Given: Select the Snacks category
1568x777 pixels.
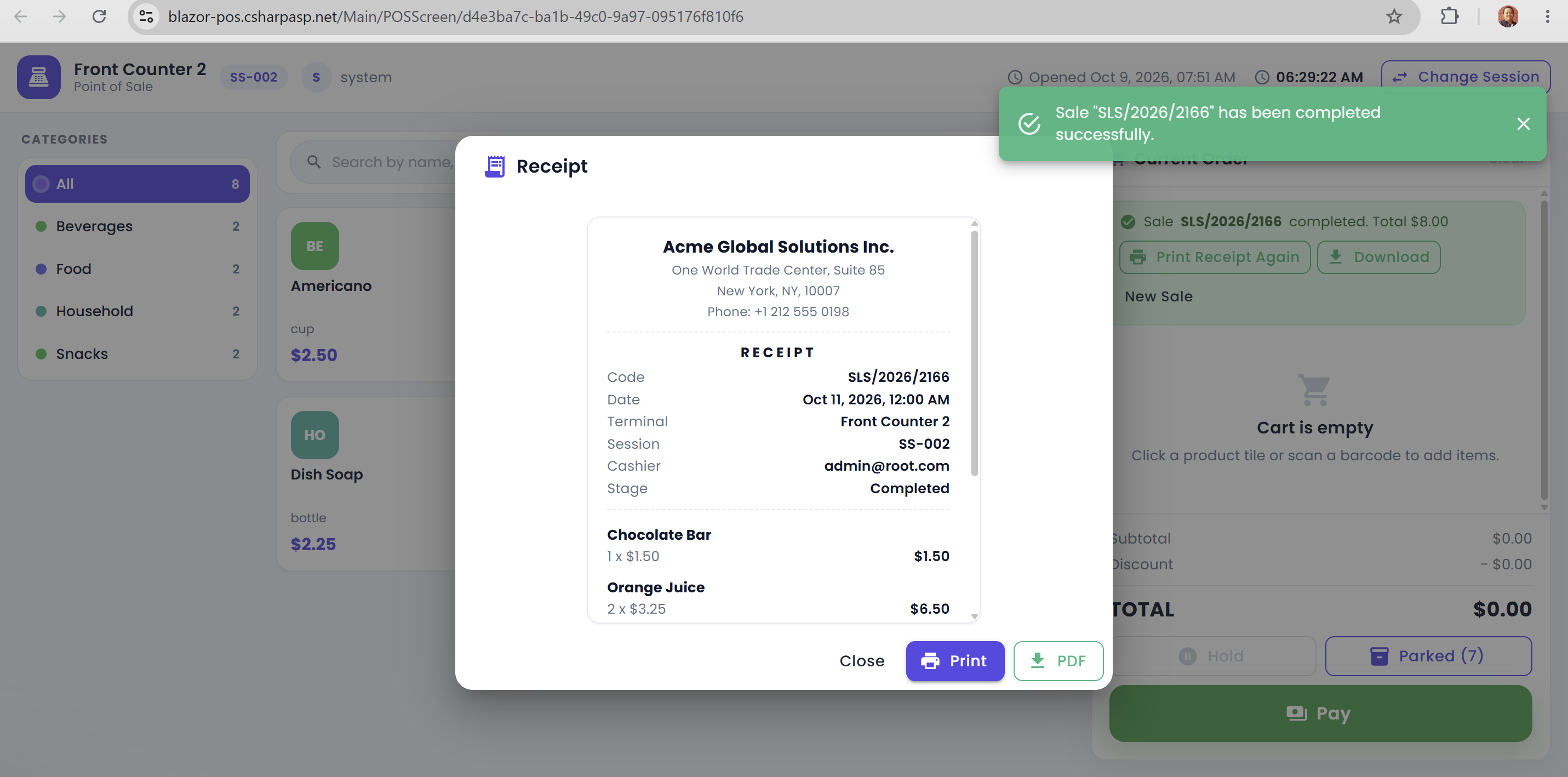Looking at the screenshot, I should 137,354.
